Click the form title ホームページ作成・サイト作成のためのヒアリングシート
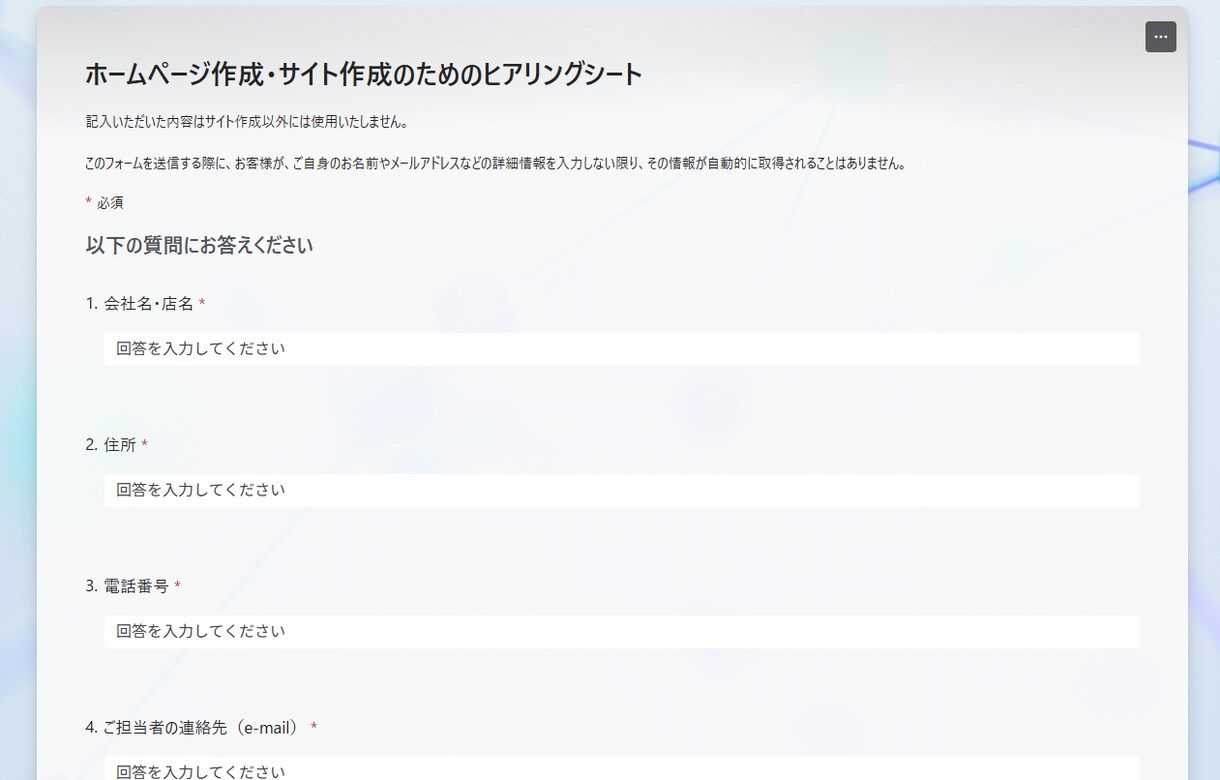 point(363,74)
